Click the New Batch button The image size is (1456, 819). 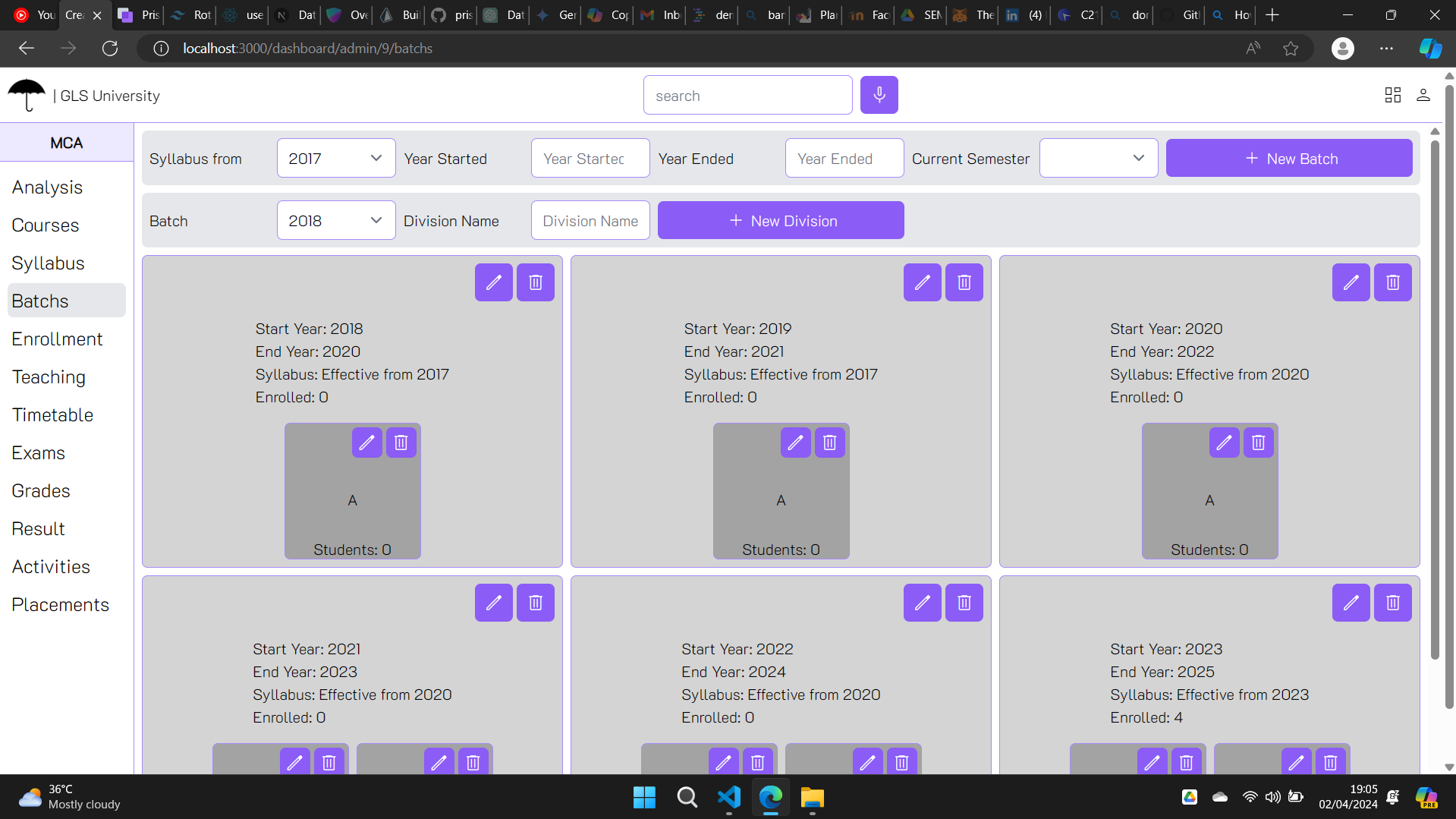point(1288,159)
